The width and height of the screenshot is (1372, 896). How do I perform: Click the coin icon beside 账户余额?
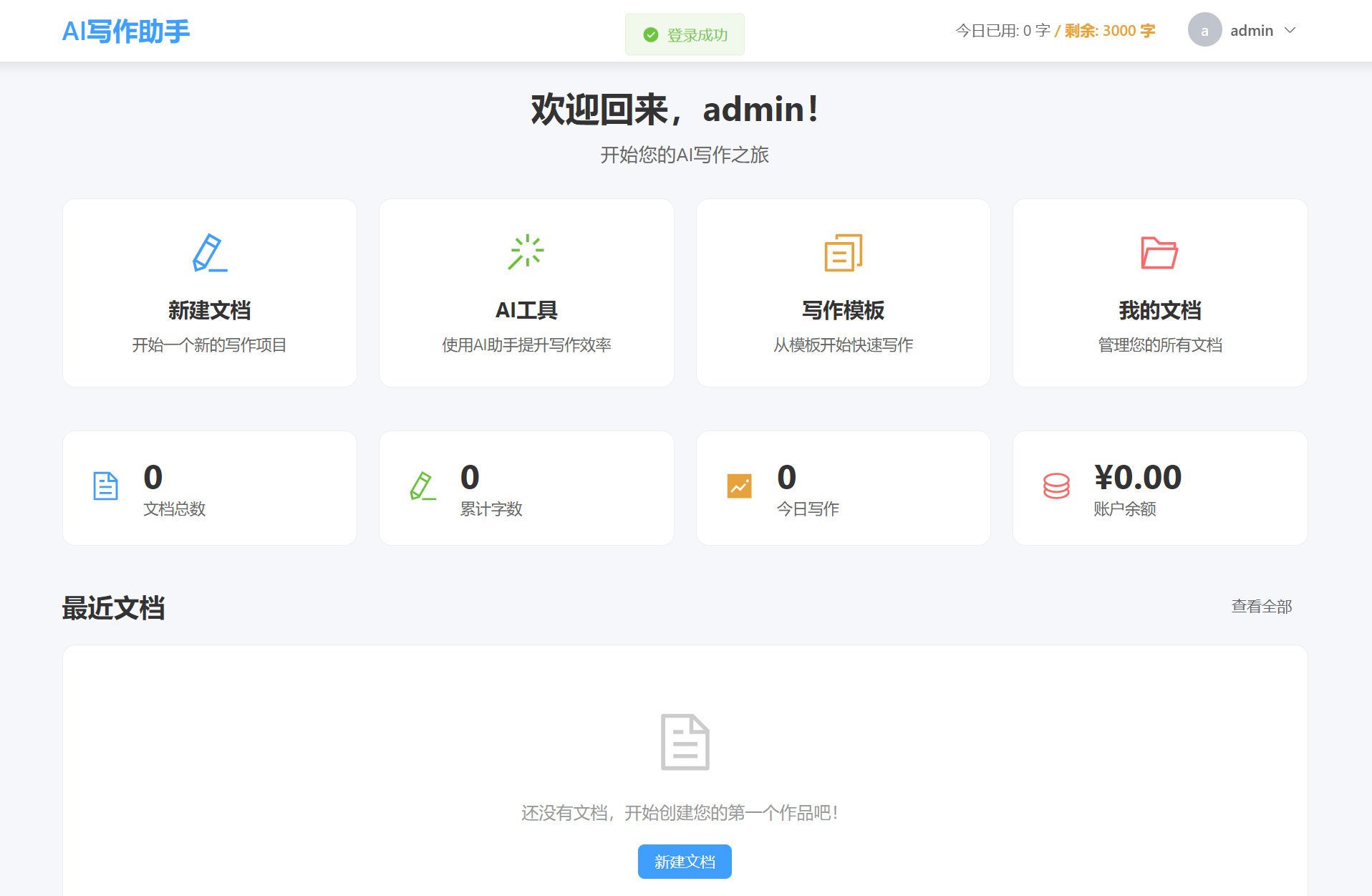(1055, 486)
